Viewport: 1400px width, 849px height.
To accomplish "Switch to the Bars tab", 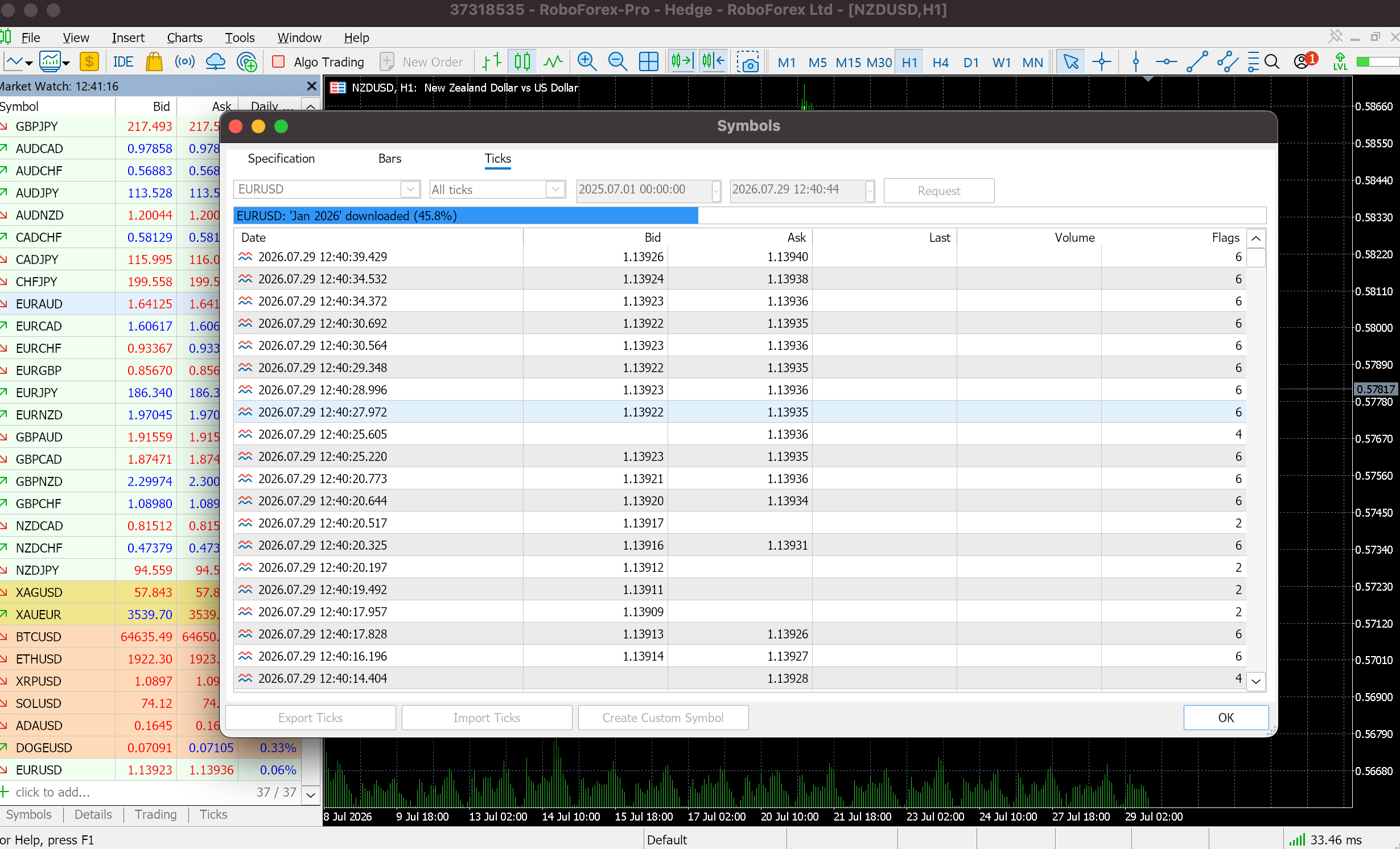I will click(x=390, y=159).
